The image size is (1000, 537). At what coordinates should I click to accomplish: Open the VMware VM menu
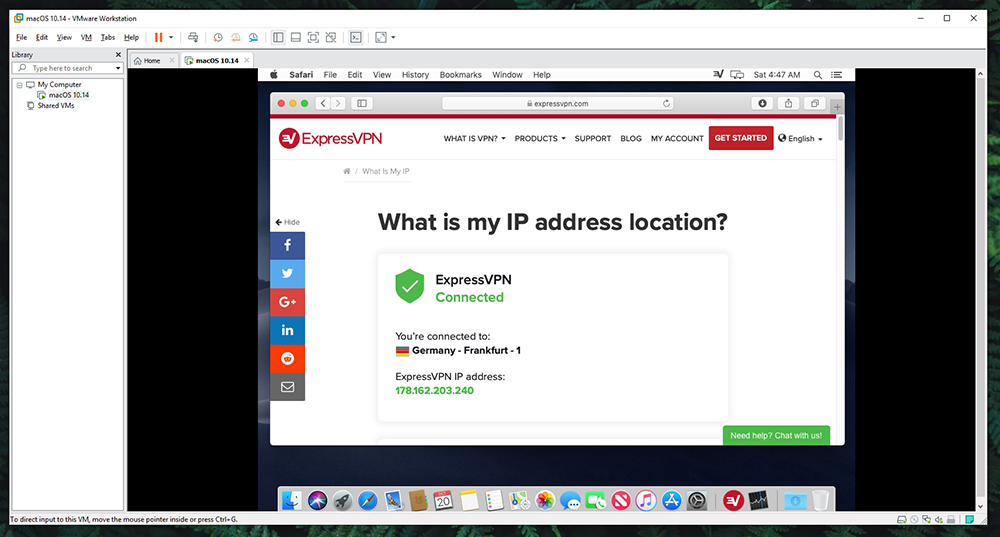(86, 38)
